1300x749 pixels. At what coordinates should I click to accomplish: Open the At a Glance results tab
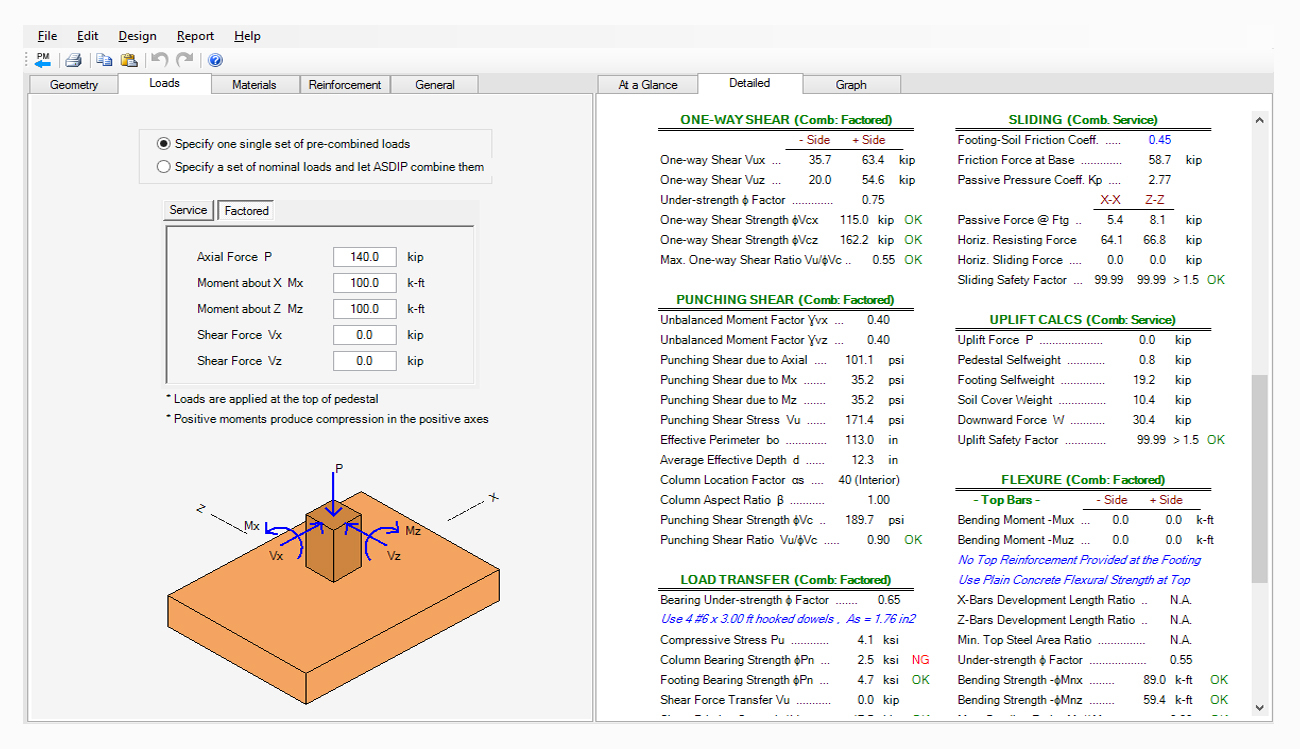pos(647,85)
